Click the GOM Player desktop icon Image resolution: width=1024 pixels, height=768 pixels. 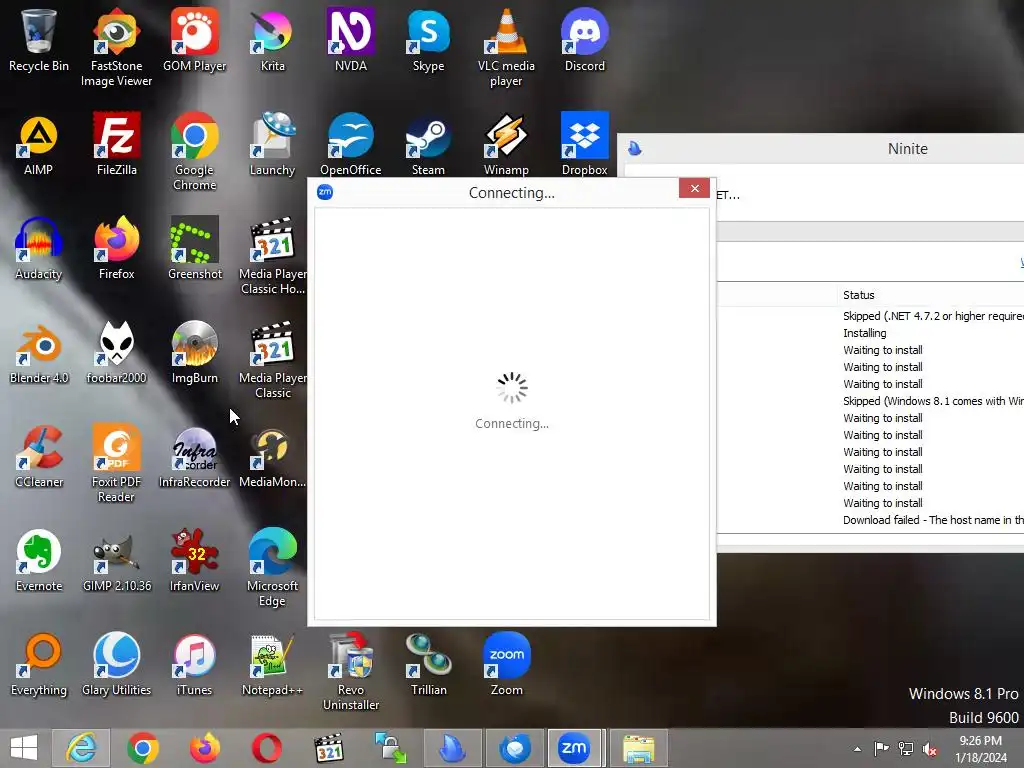click(195, 40)
